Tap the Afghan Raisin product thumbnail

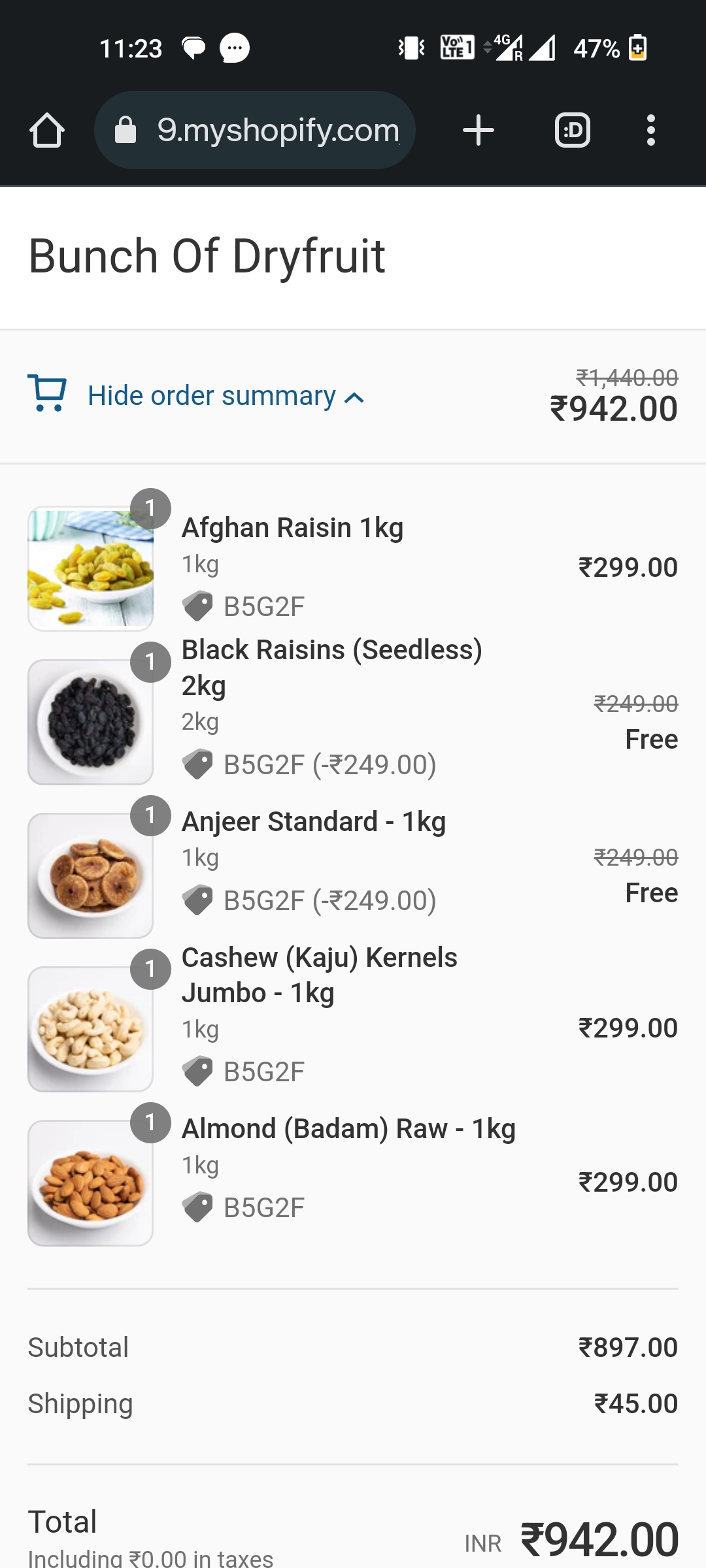click(x=90, y=568)
